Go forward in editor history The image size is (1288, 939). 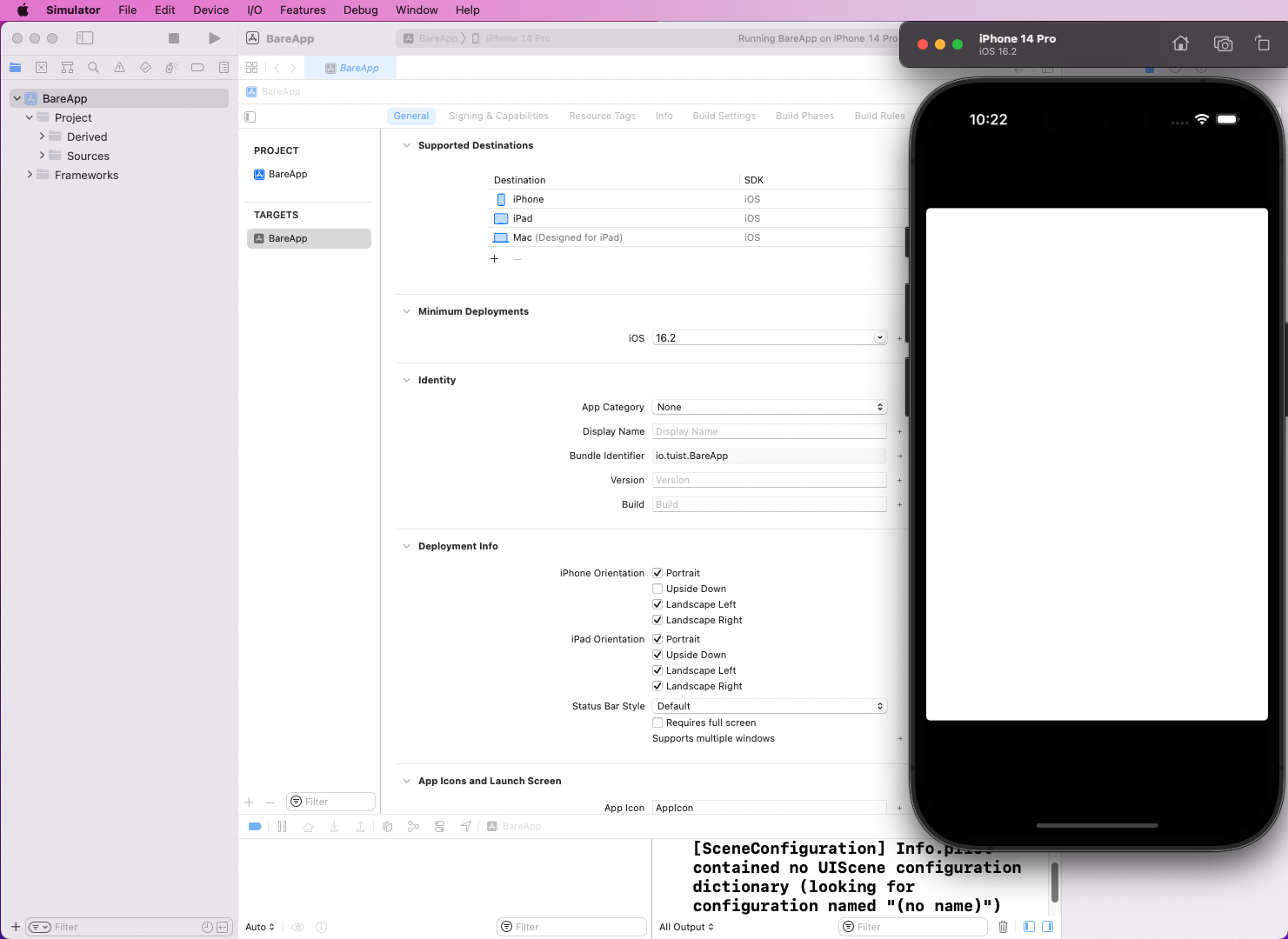(293, 68)
